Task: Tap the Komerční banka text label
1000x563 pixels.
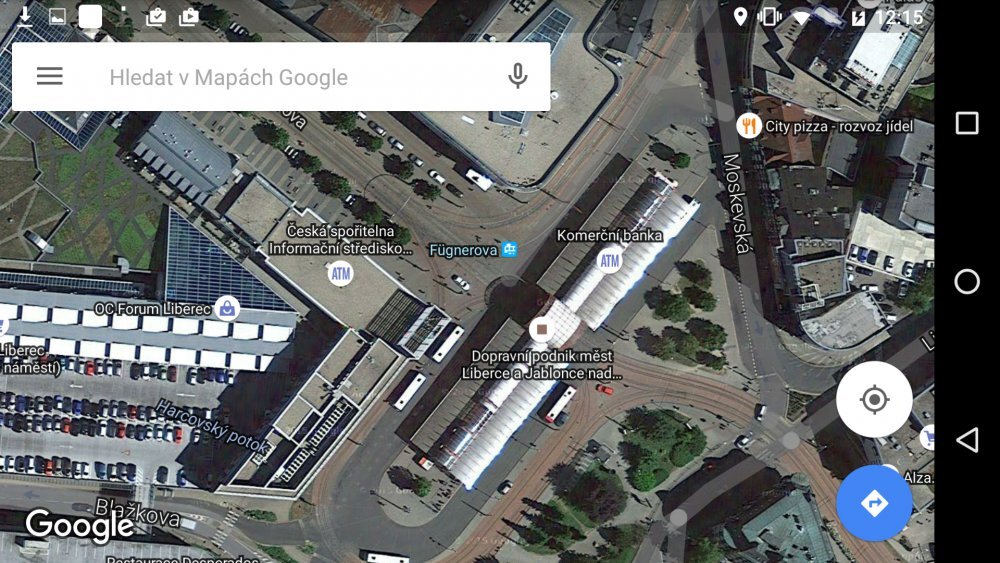Action: [609, 235]
